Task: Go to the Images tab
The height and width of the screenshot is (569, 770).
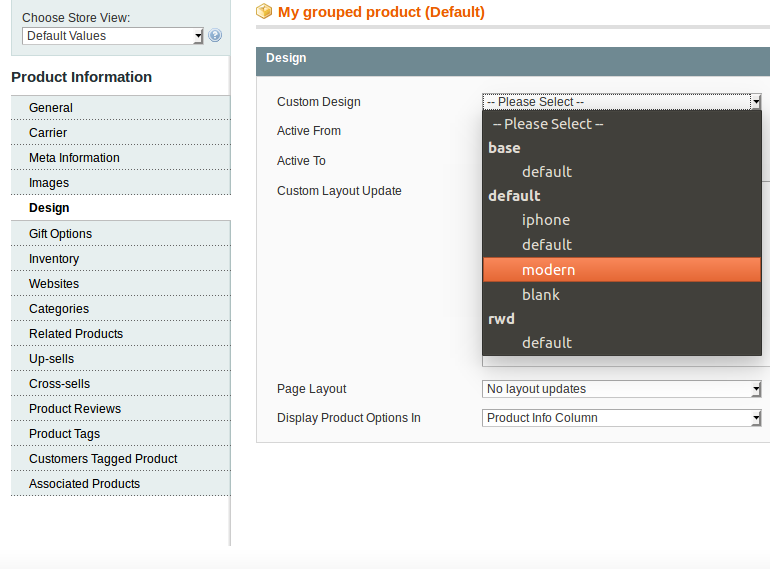Action: (49, 183)
